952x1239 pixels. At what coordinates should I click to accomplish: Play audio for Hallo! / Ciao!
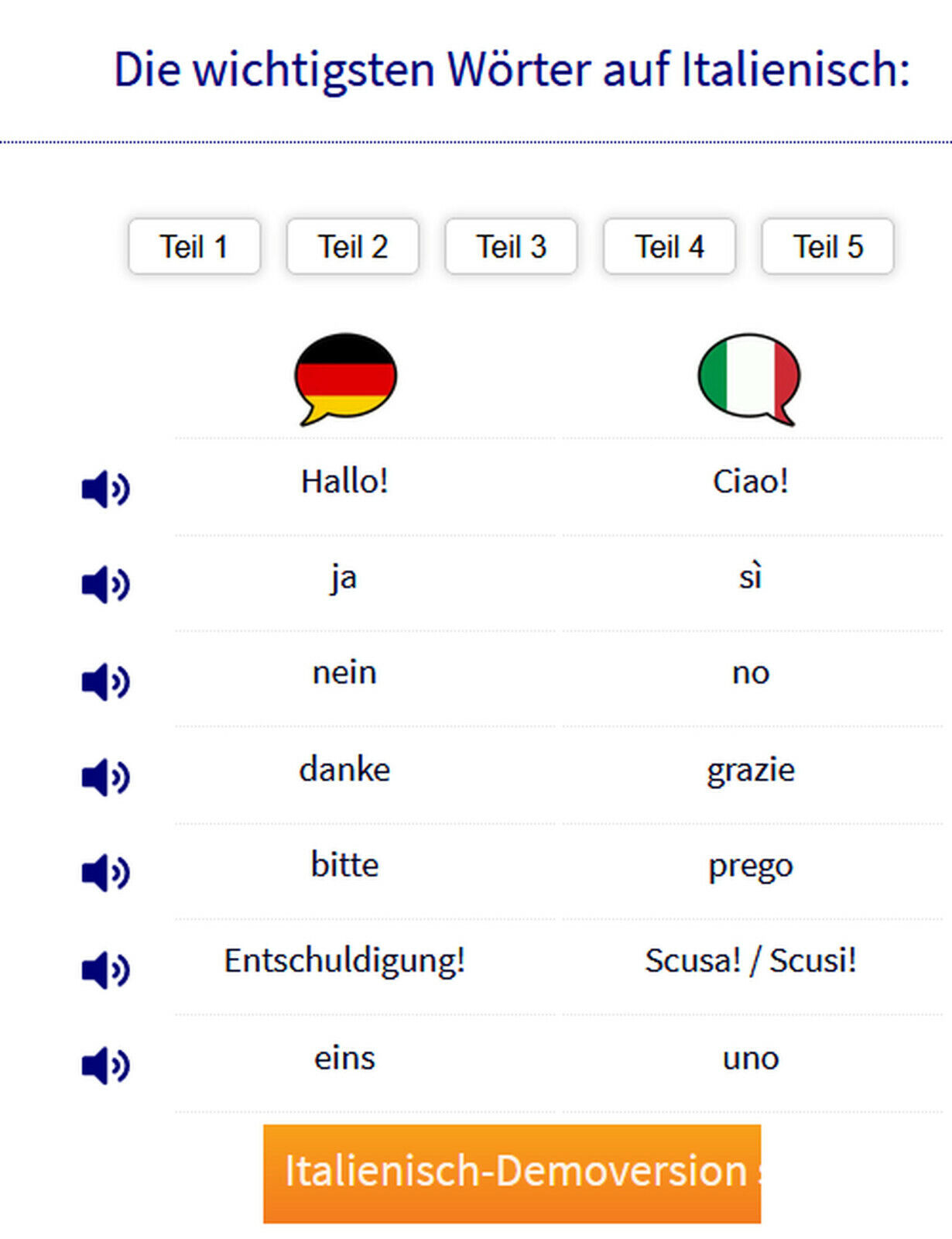coord(106,489)
